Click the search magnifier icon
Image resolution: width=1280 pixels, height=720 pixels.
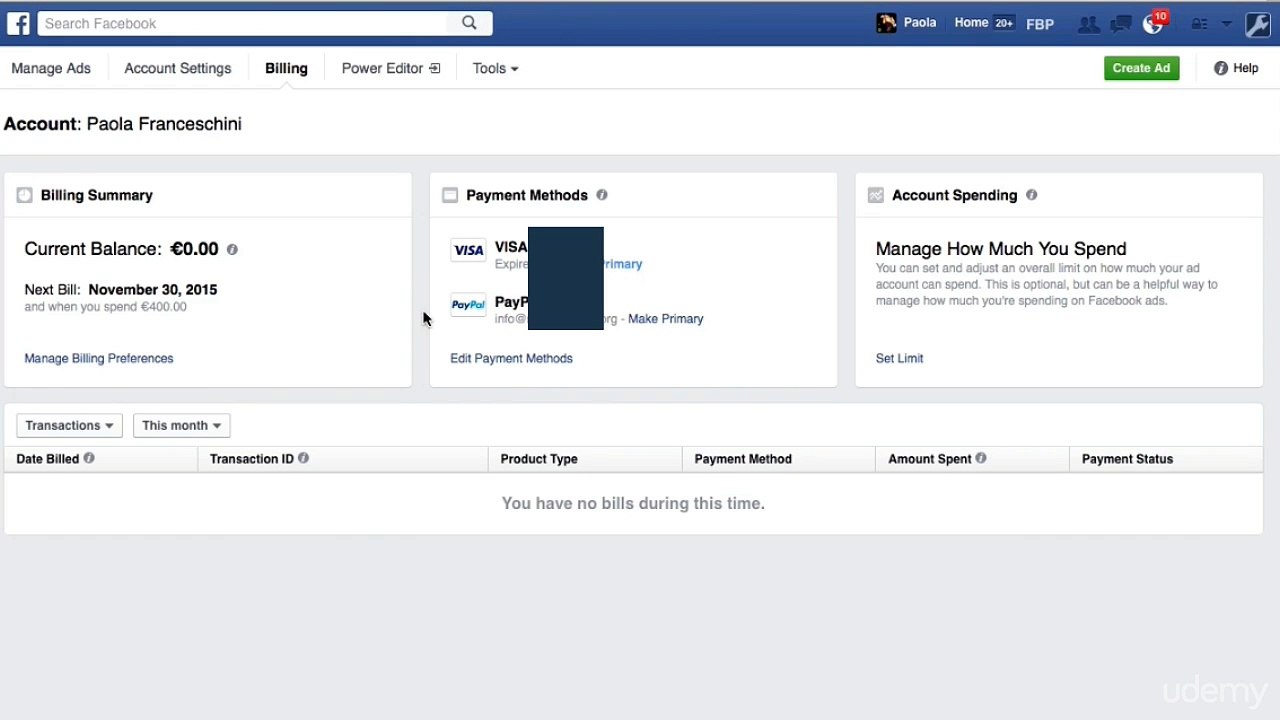point(469,23)
